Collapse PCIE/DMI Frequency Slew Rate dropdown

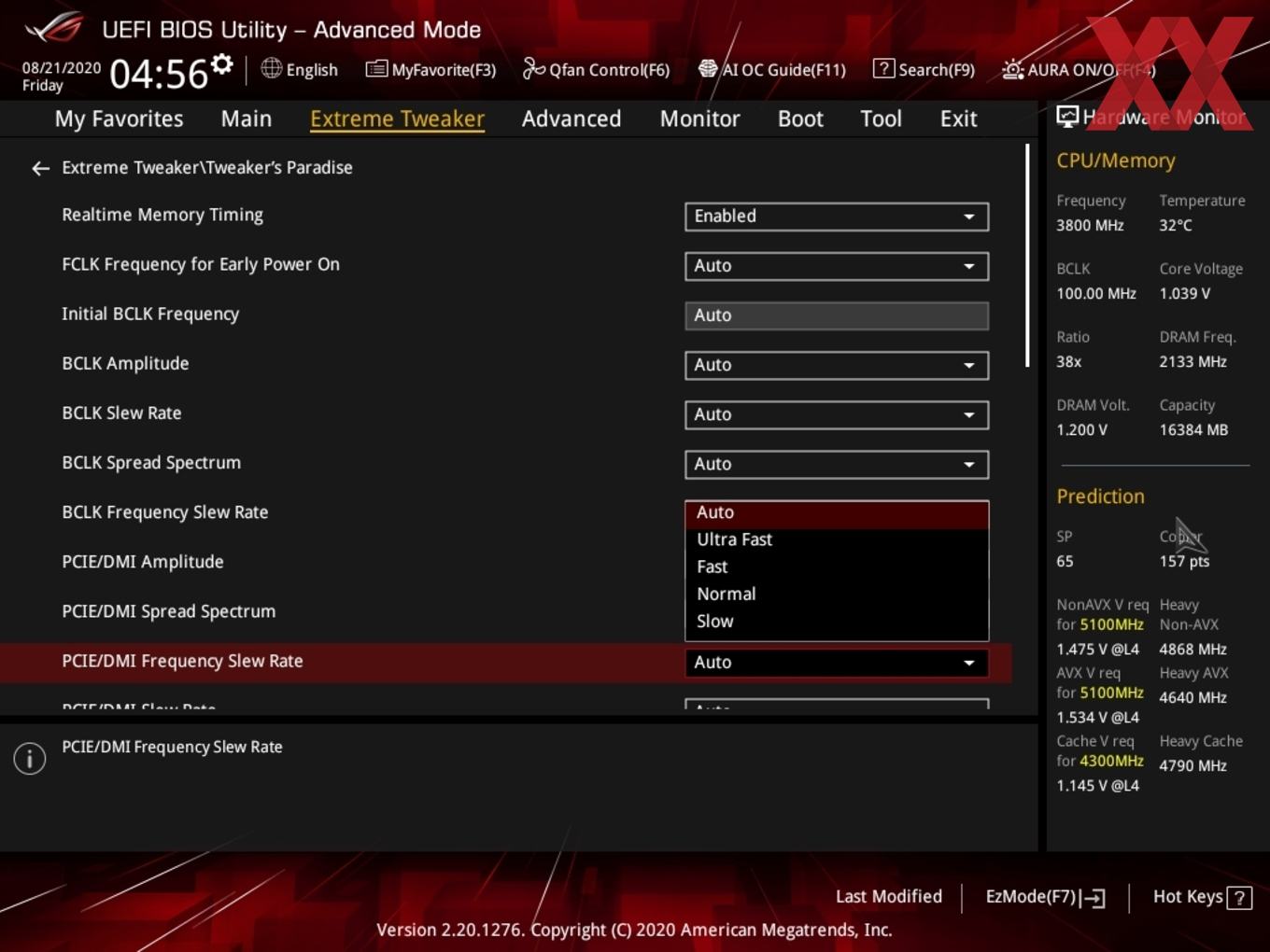pyautogui.click(x=837, y=663)
